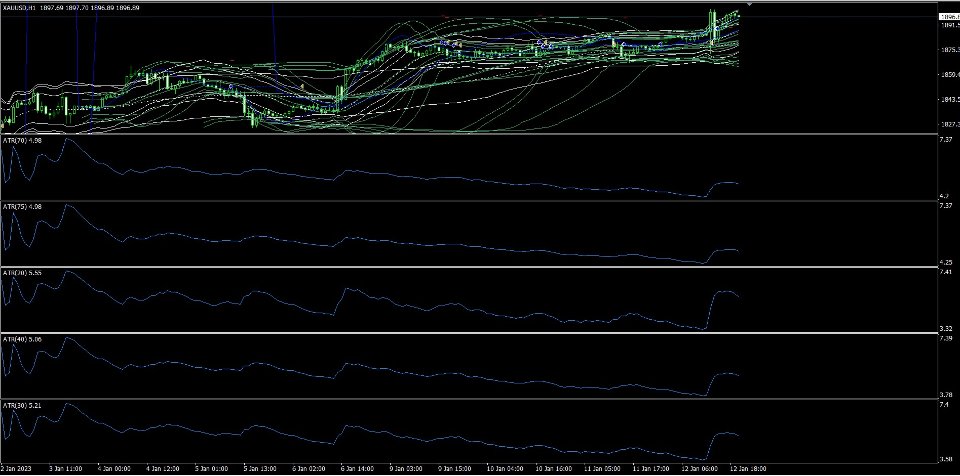This screenshot has width=960, height=476.
Task: Click the 9 Jan 03:00 time label
Action: 406,469
